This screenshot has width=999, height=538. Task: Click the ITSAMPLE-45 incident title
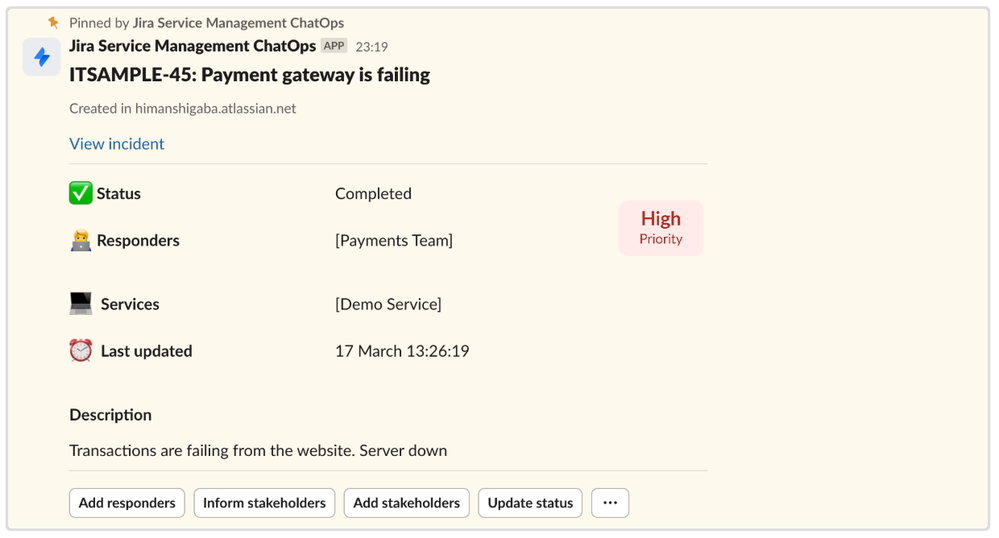pos(250,75)
